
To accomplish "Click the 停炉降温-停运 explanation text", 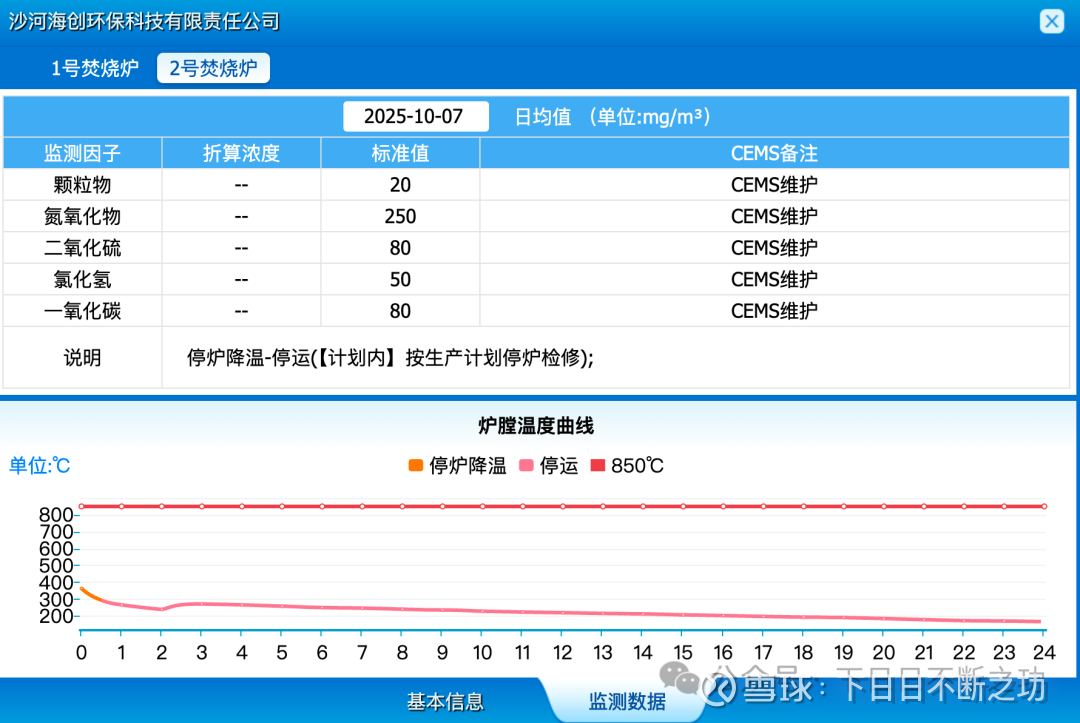I will (390, 358).
